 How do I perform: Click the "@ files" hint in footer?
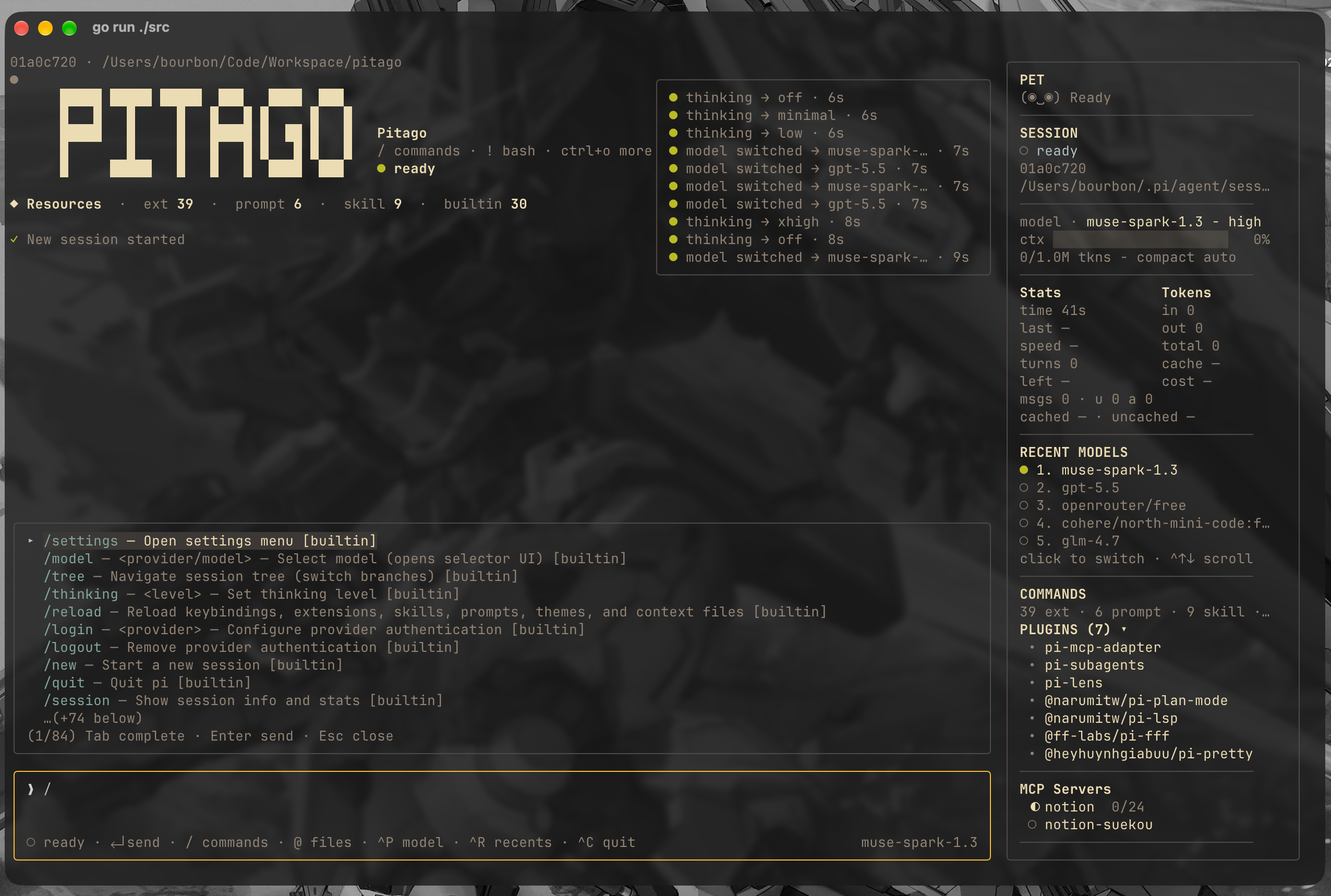tap(322, 842)
